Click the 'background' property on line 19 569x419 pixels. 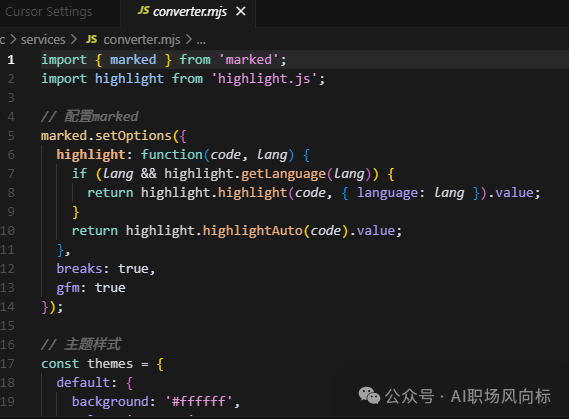coord(110,402)
